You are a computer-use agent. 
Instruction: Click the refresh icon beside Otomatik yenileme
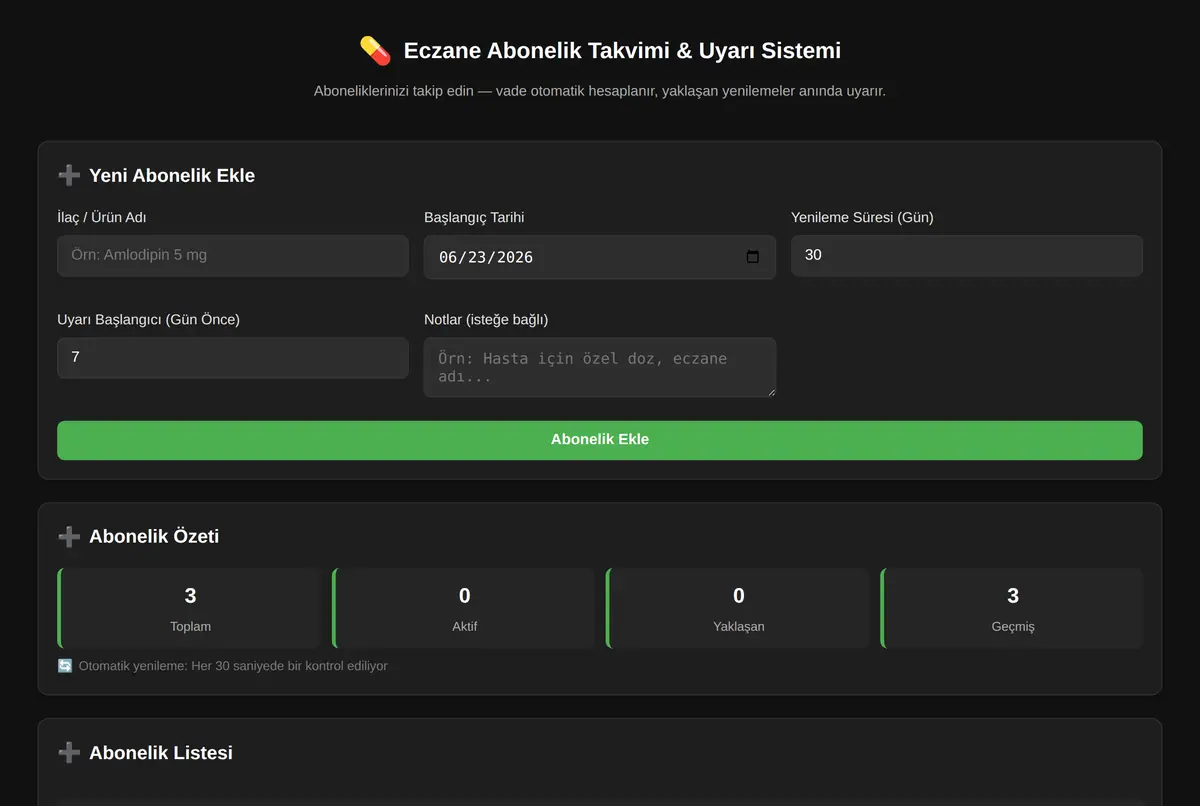pyautogui.click(x=65, y=665)
